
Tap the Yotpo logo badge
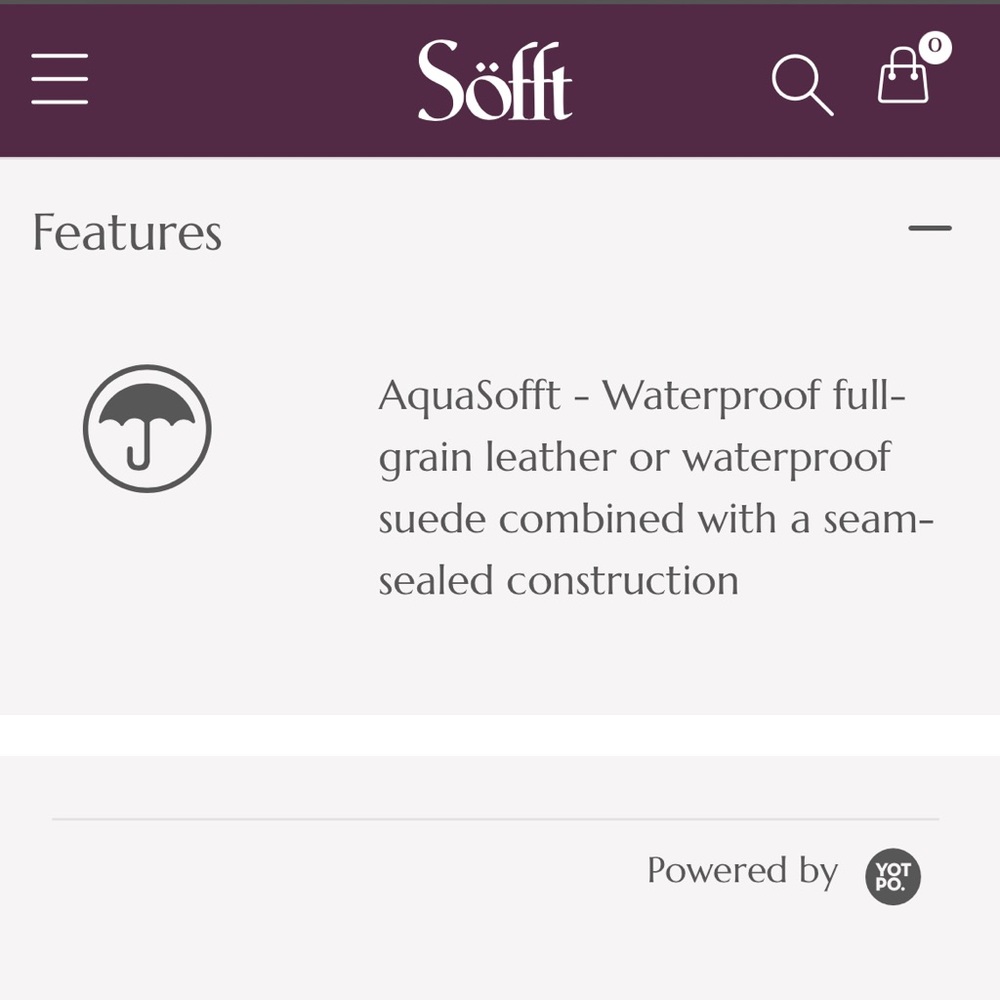893,876
